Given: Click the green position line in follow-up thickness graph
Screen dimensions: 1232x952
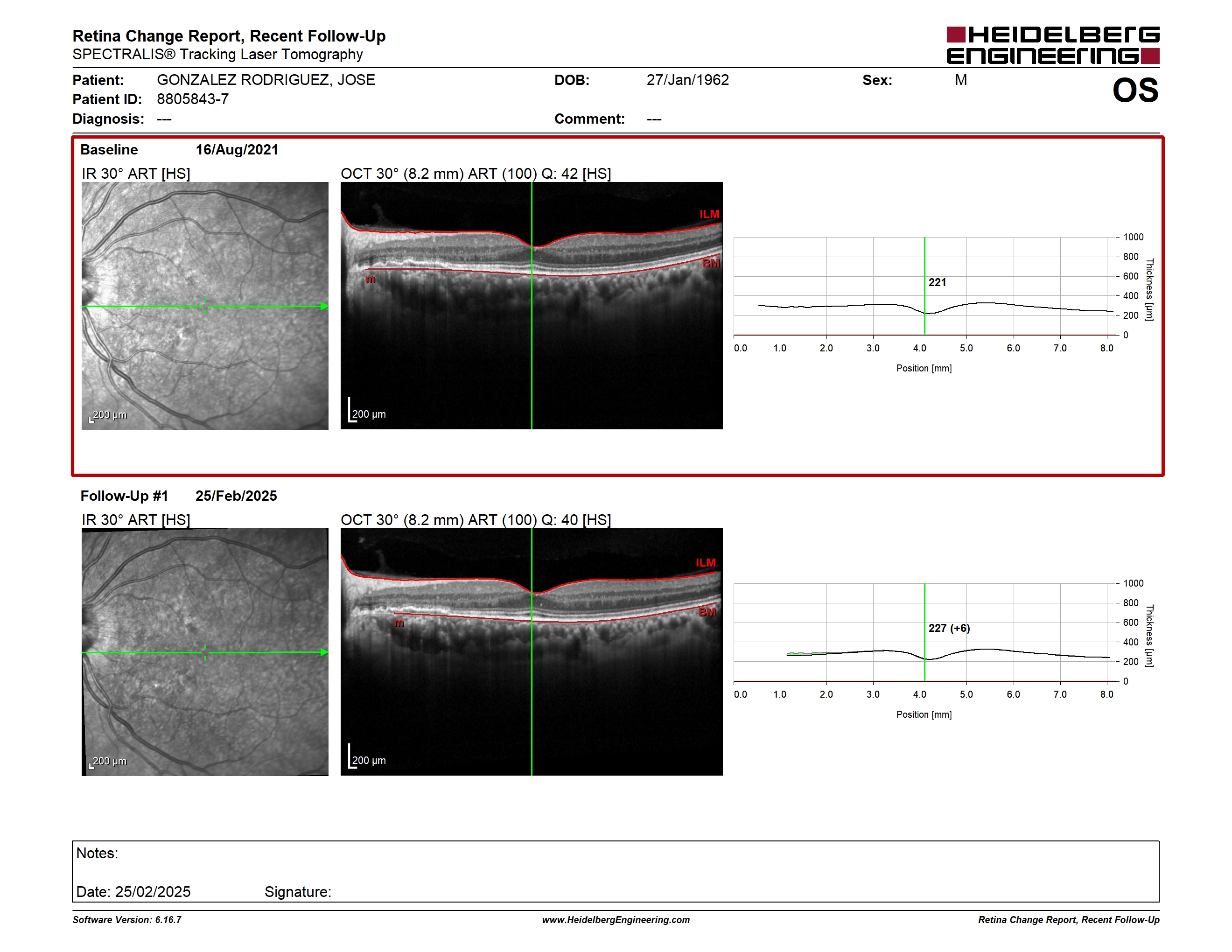Looking at the screenshot, I should [x=924, y=632].
